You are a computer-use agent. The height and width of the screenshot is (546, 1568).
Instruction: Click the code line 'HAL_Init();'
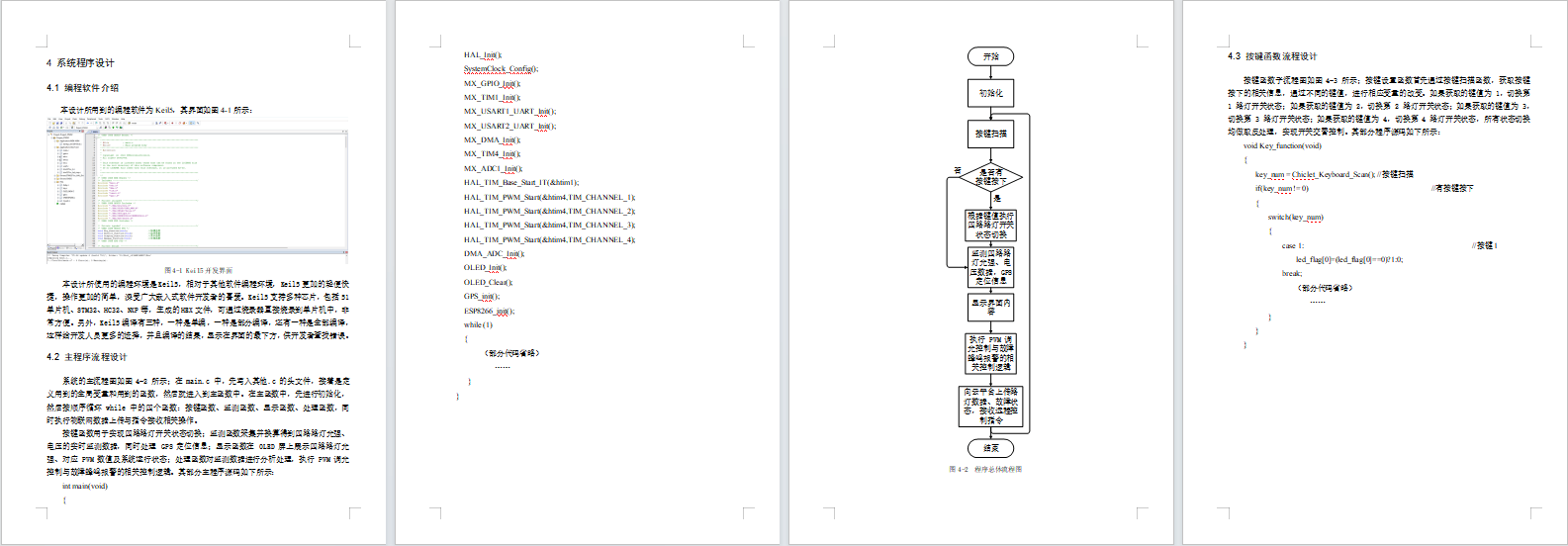tap(483, 55)
